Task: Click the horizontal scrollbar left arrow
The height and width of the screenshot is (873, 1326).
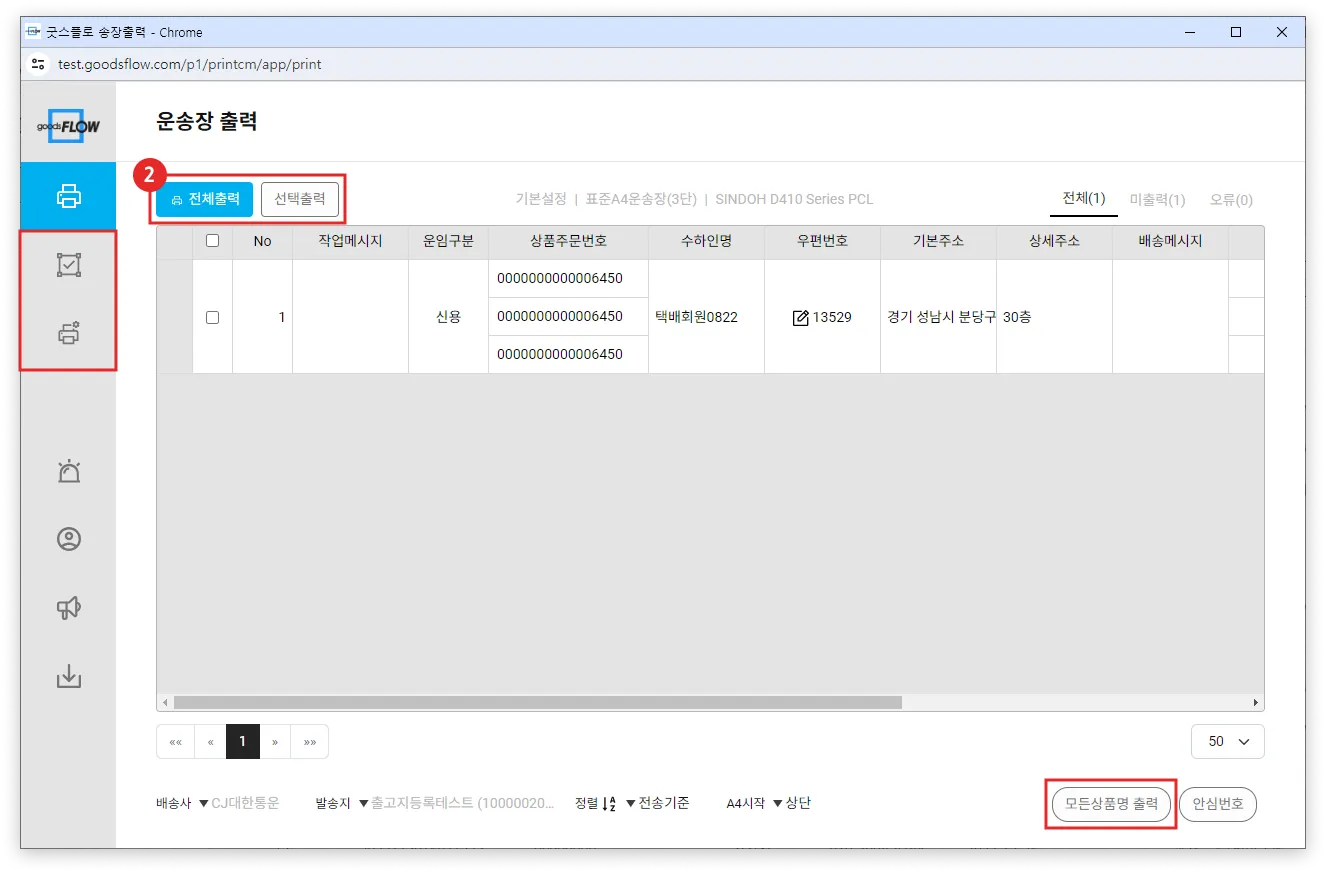Action: pyautogui.click(x=165, y=703)
